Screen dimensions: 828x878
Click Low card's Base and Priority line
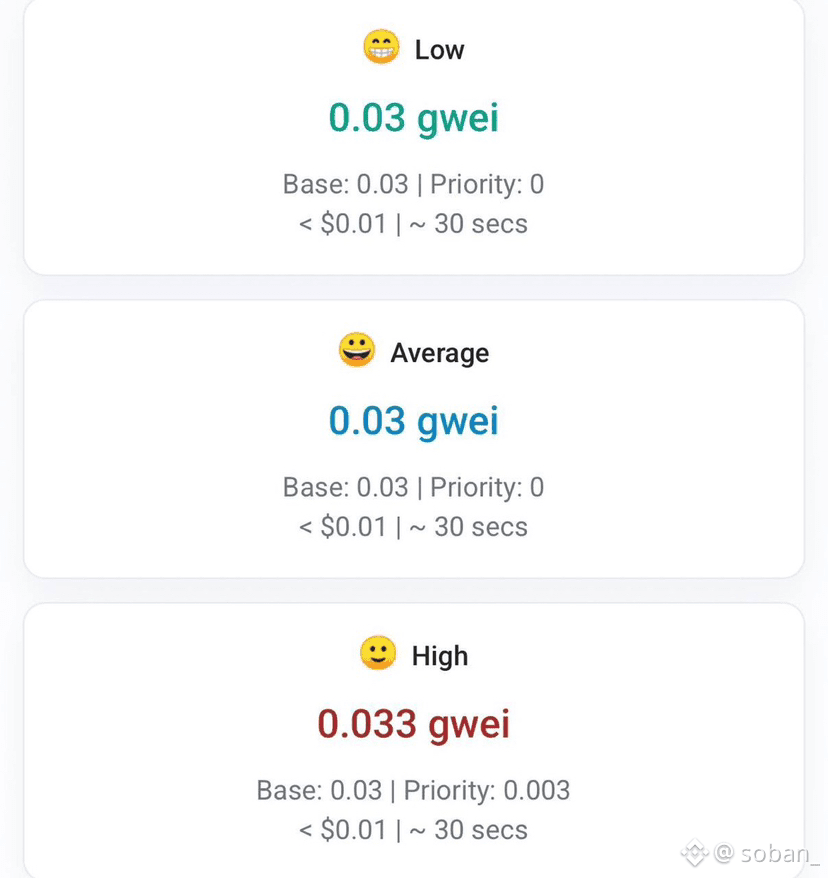point(414,184)
